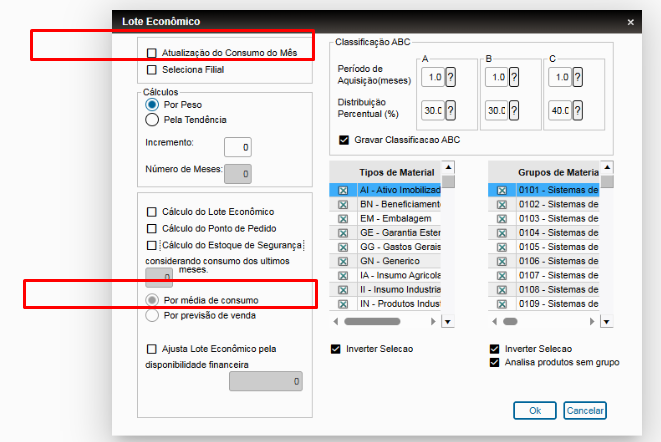Toggle the GE - Garantia Estendida row checkbox
Viewport: 661px width, 442px height.
(343, 233)
